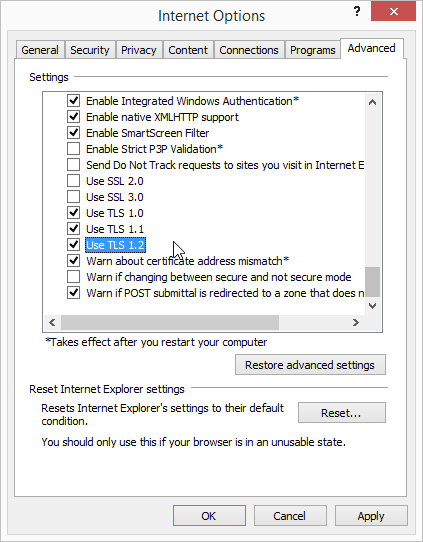Close the Internet Options dialog
The image size is (423, 542).
[393, 11]
